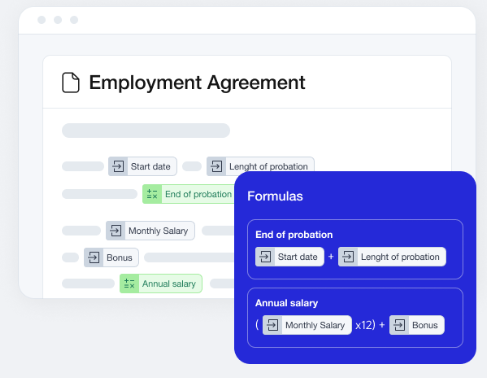The width and height of the screenshot is (487, 378).
Task: Select green End of probation field label
Action: pos(198,194)
